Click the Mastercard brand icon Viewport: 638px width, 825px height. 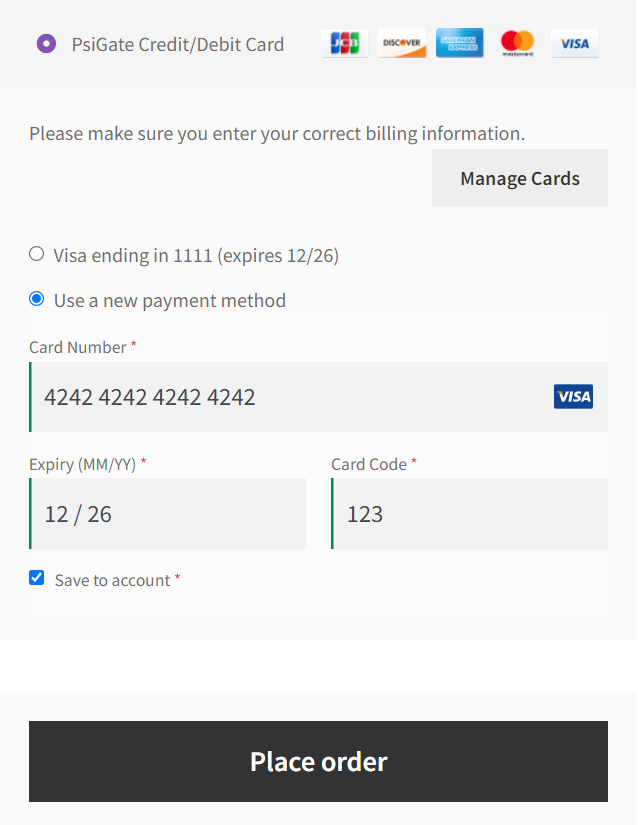(x=517, y=43)
